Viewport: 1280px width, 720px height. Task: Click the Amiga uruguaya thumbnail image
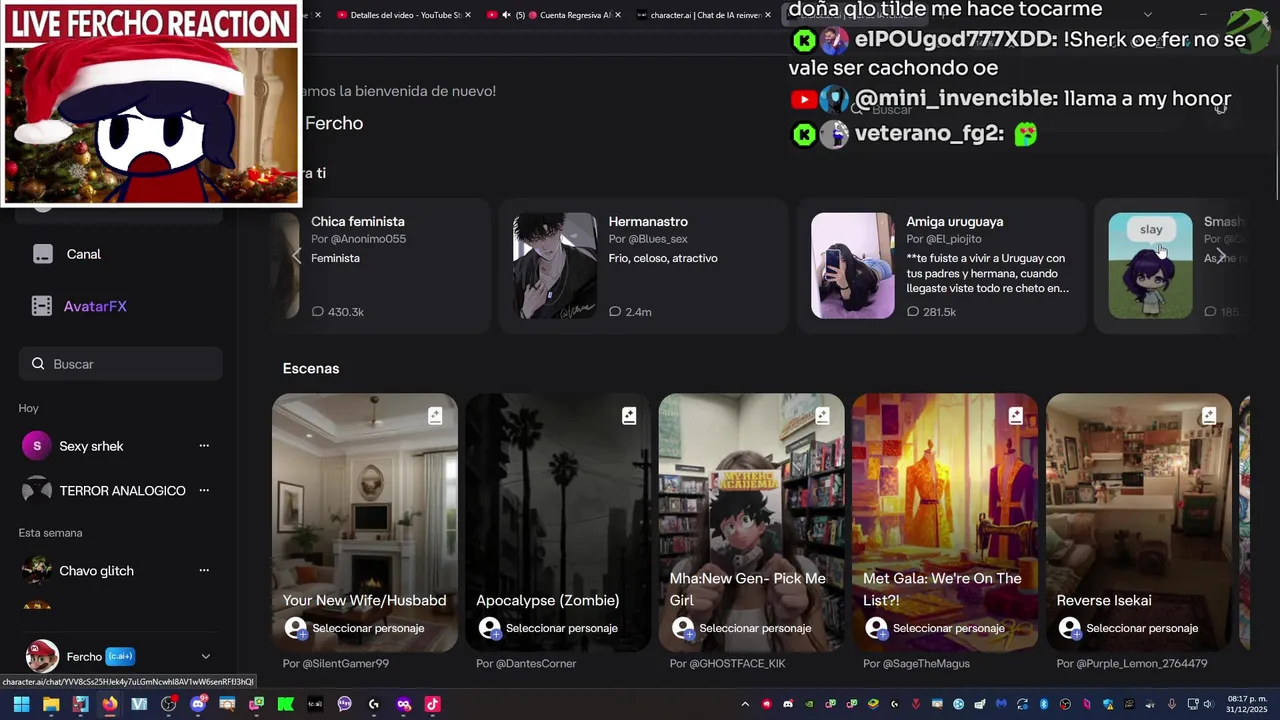coord(853,266)
